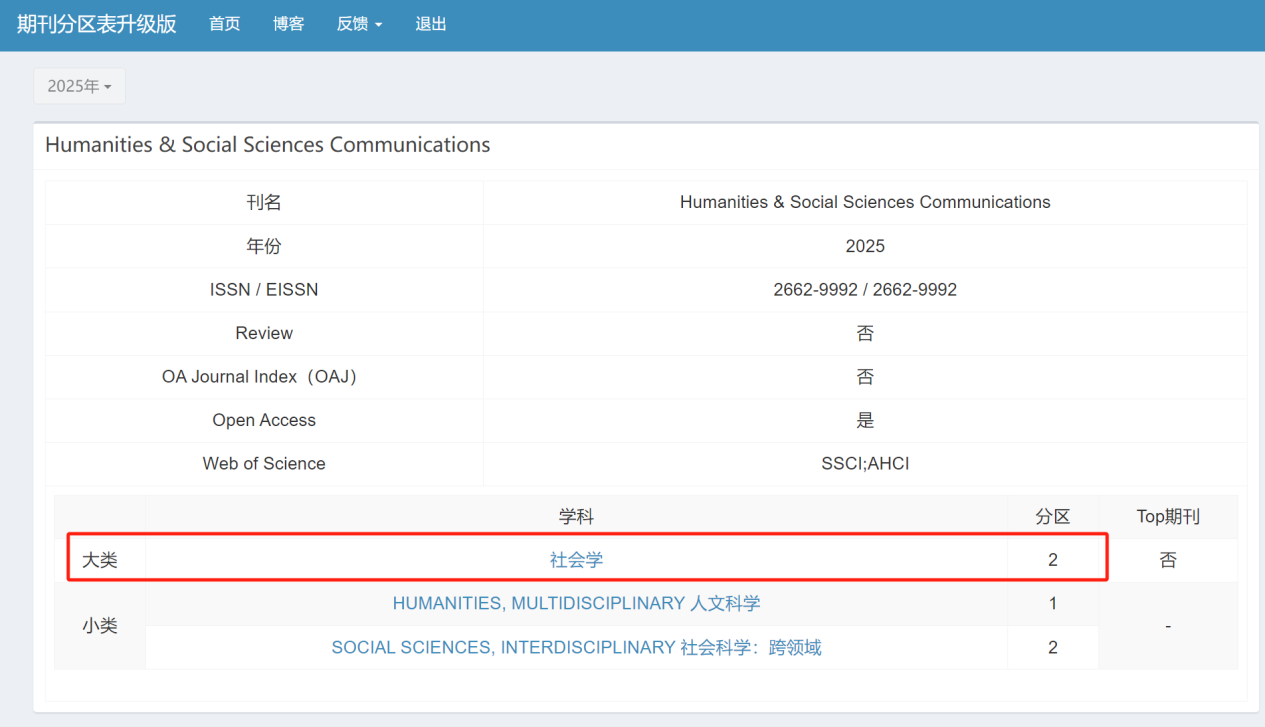Click the 否 value in OAJ row
Screen dimensions: 1265x727
coord(865,377)
